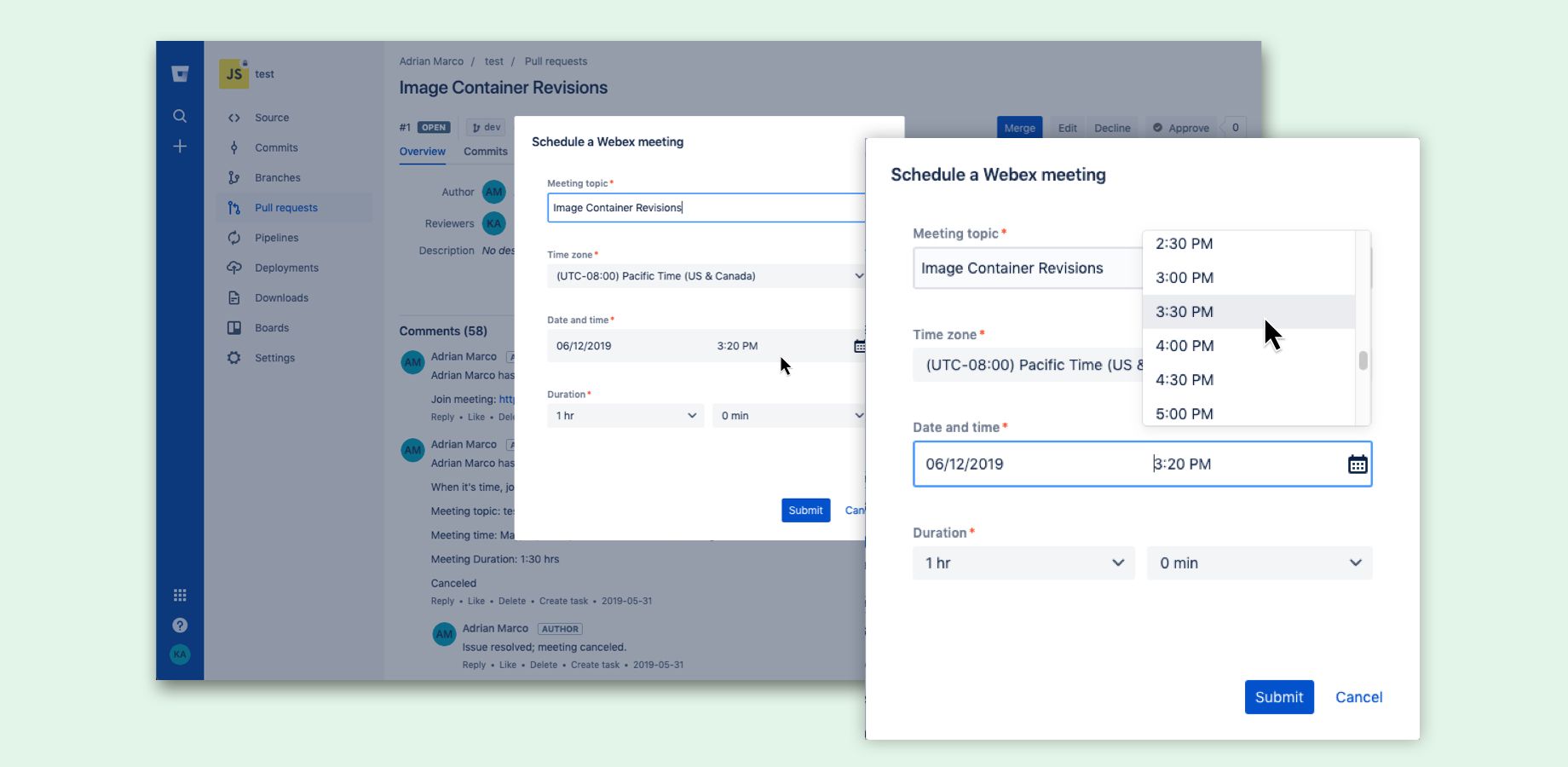Click the Source code icon
This screenshot has height=767, width=1568.
click(234, 118)
